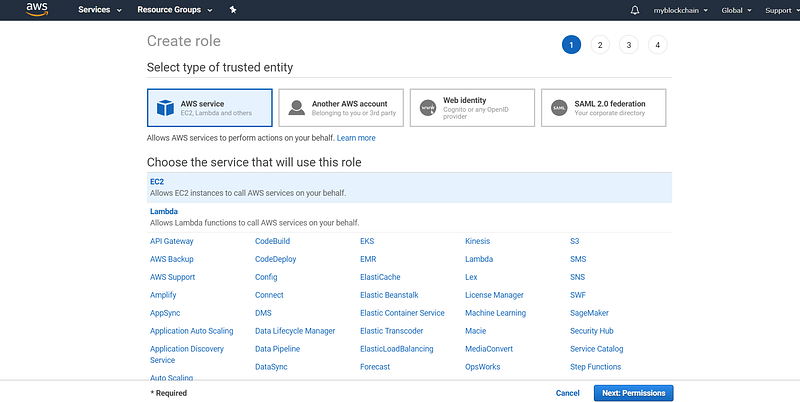Choose Application Auto Scaling service
Screen dimensions: 800x402
pyautogui.click(x=191, y=331)
